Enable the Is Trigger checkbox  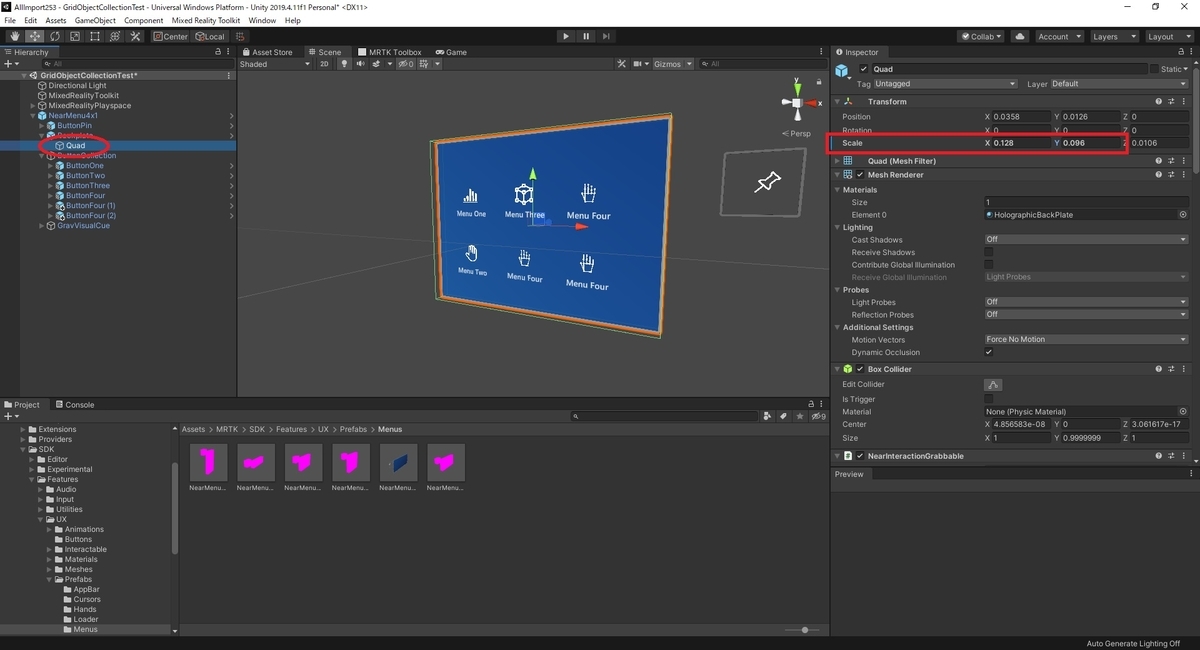(x=989, y=399)
